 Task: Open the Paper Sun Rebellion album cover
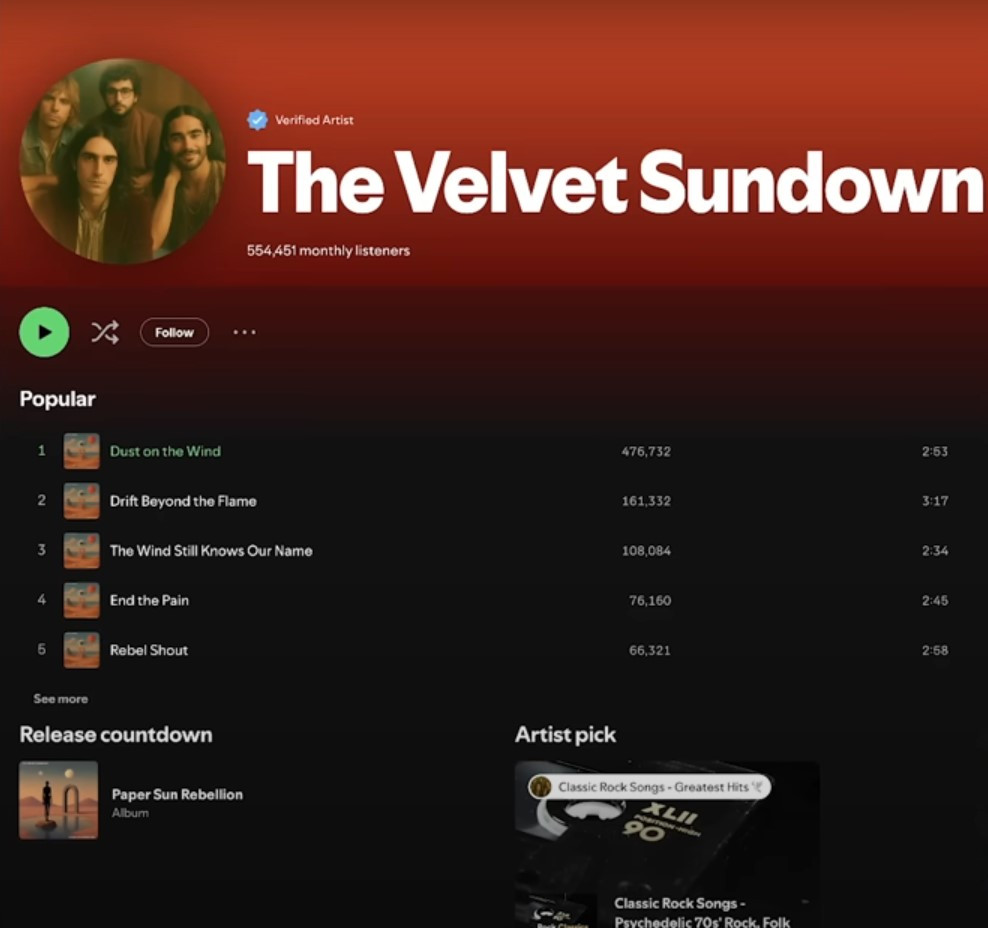(x=59, y=800)
